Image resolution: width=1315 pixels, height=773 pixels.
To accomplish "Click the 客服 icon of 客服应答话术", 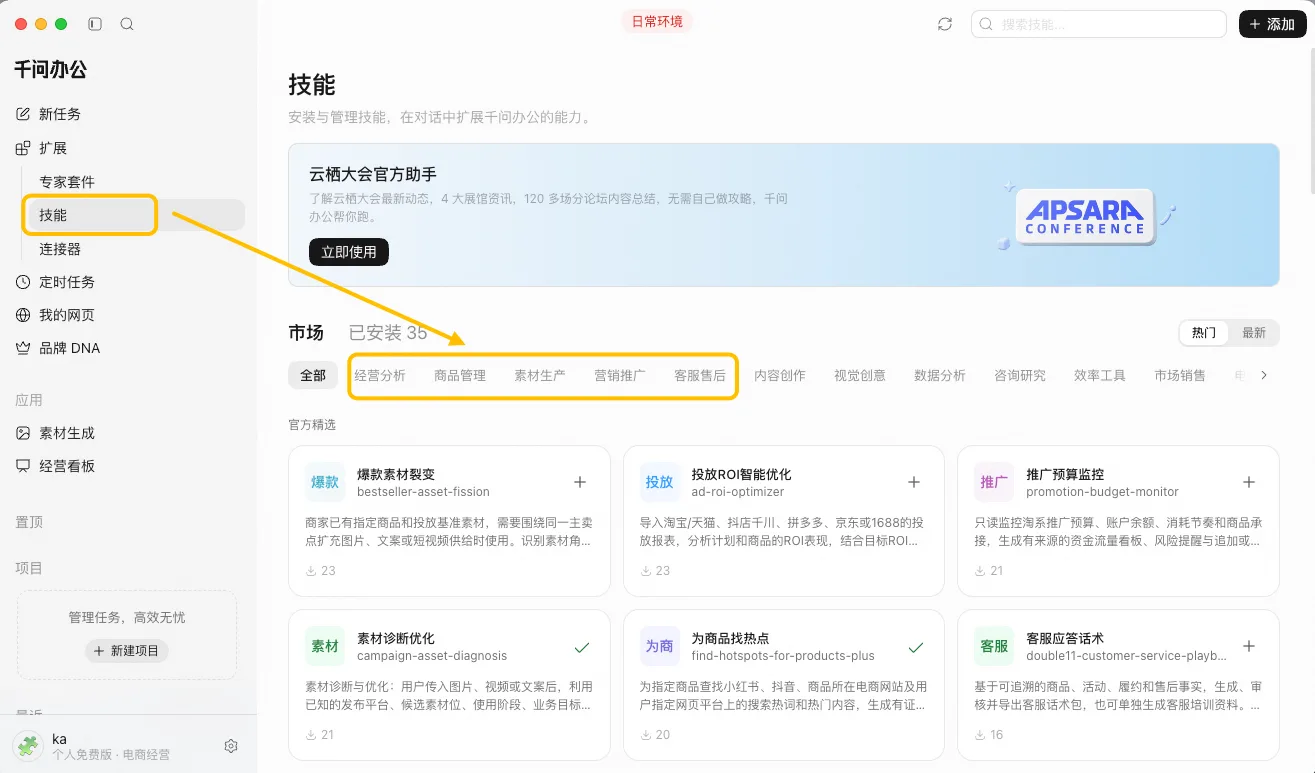I will pyautogui.click(x=994, y=646).
